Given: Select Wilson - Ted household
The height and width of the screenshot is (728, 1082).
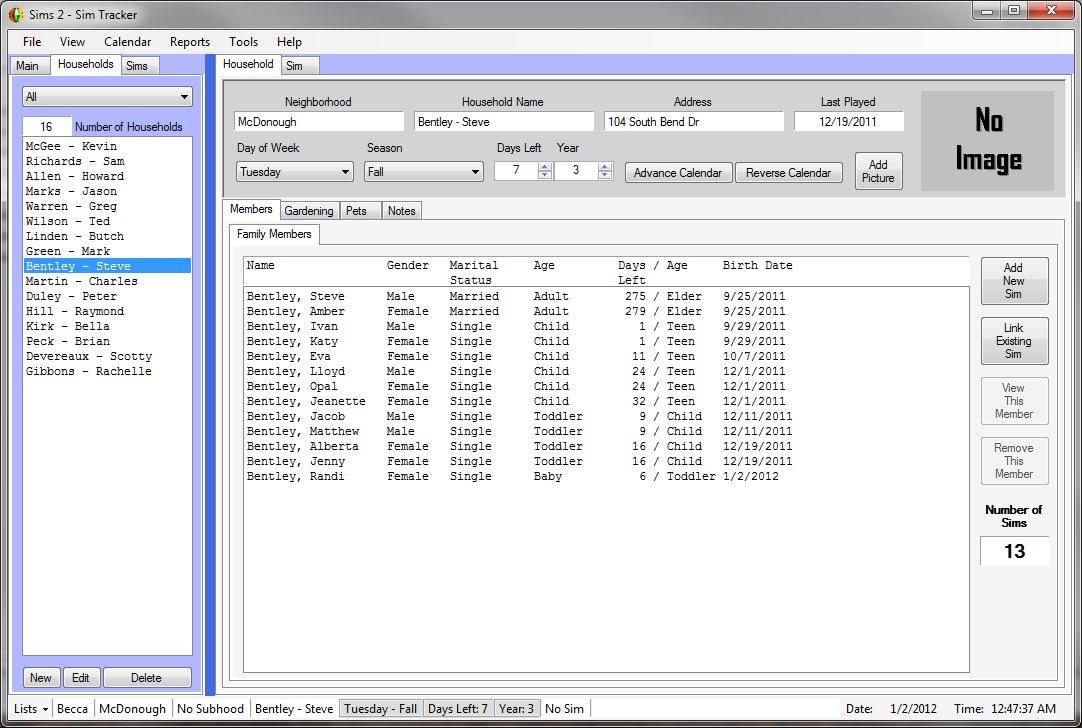Looking at the screenshot, I should pos(107,222).
